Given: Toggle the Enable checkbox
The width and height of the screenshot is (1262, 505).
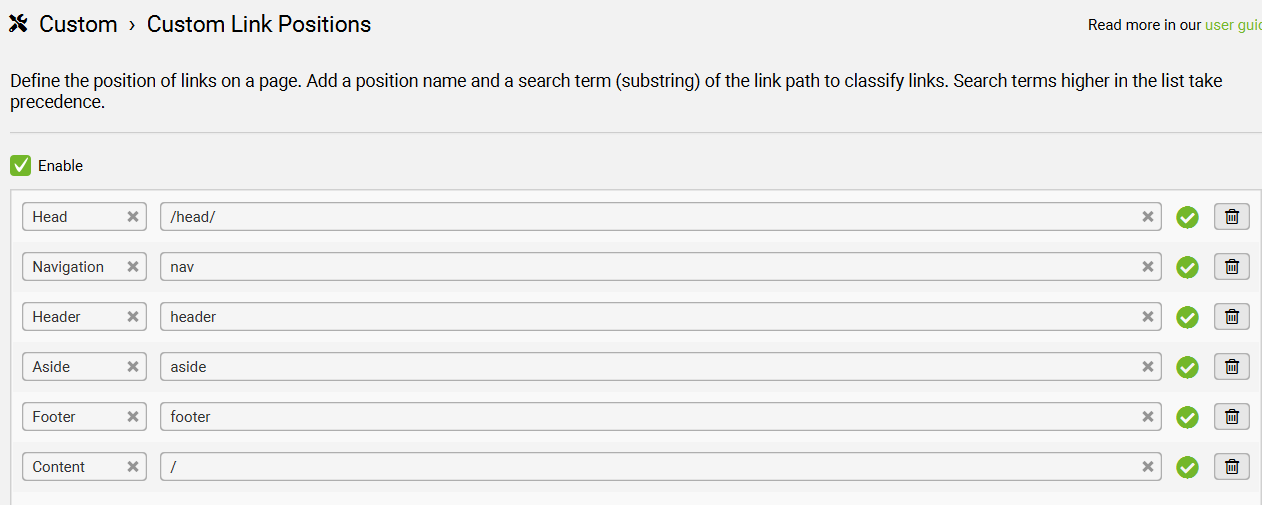Looking at the screenshot, I should 20,166.
